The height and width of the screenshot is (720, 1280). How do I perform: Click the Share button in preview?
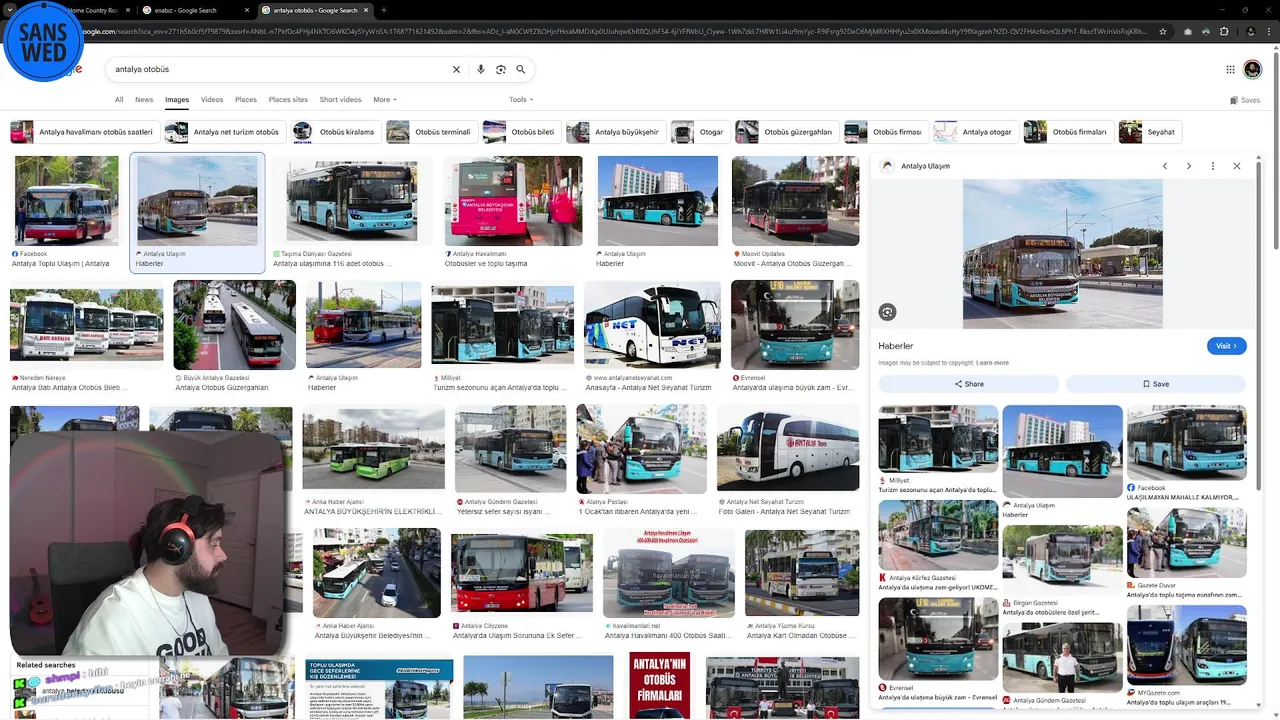coord(968,384)
